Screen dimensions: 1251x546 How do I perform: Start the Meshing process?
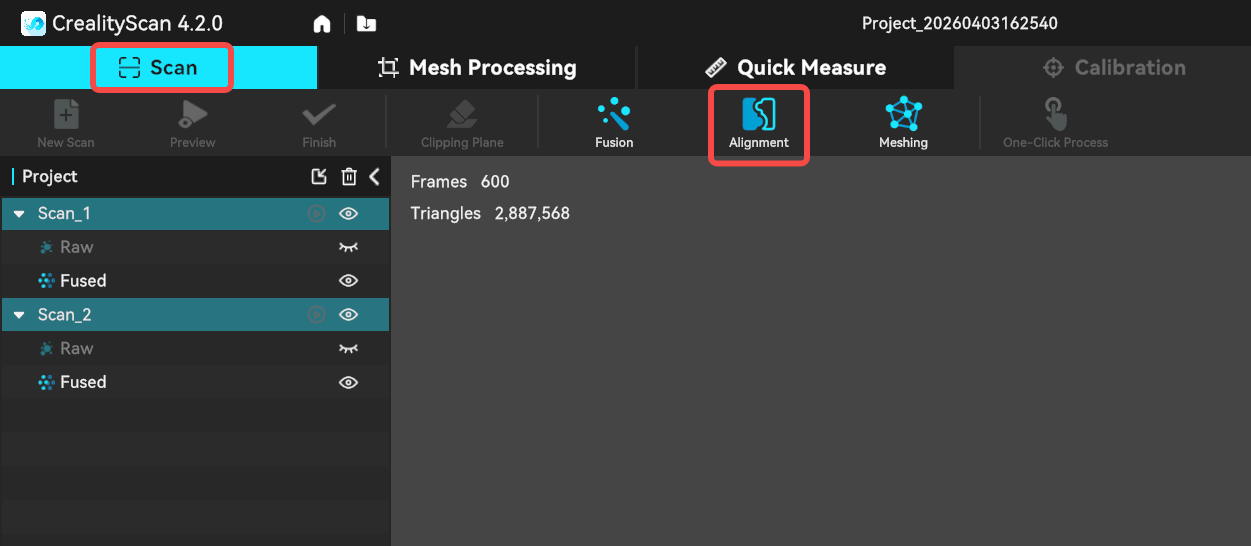point(903,123)
